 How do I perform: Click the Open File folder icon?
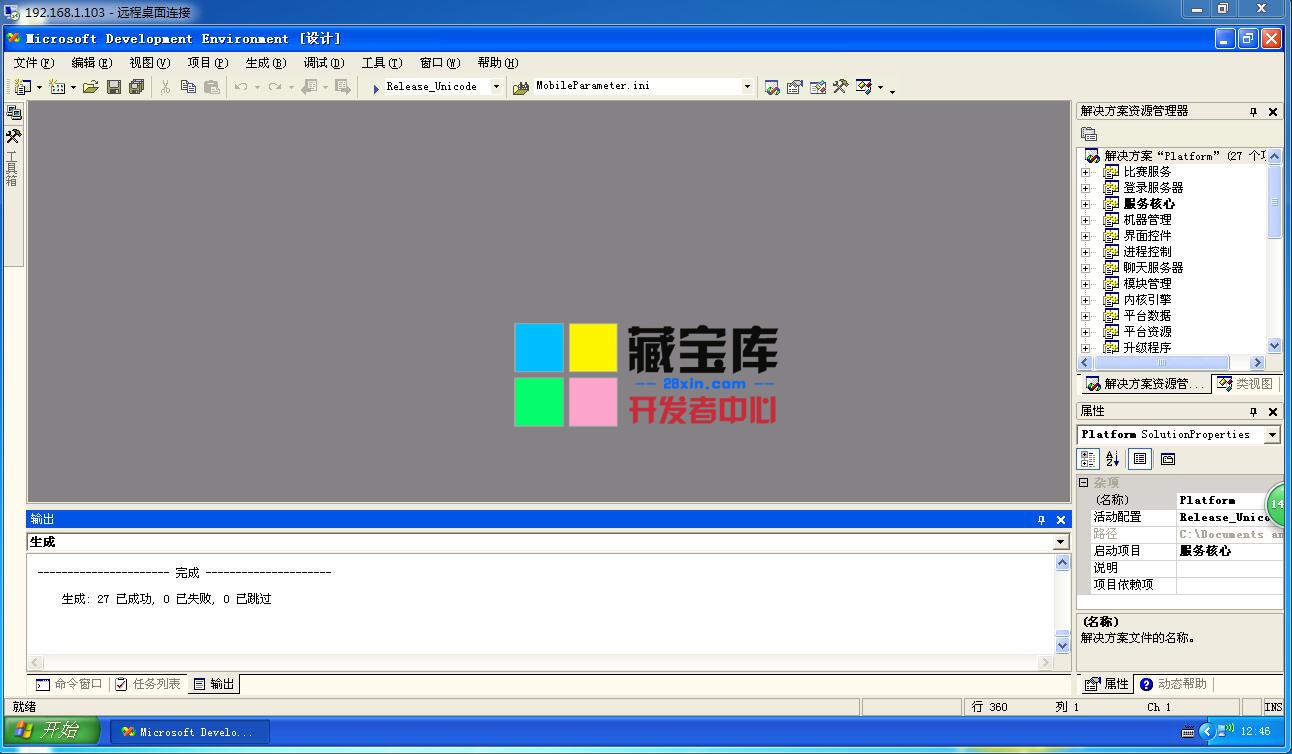[91, 87]
